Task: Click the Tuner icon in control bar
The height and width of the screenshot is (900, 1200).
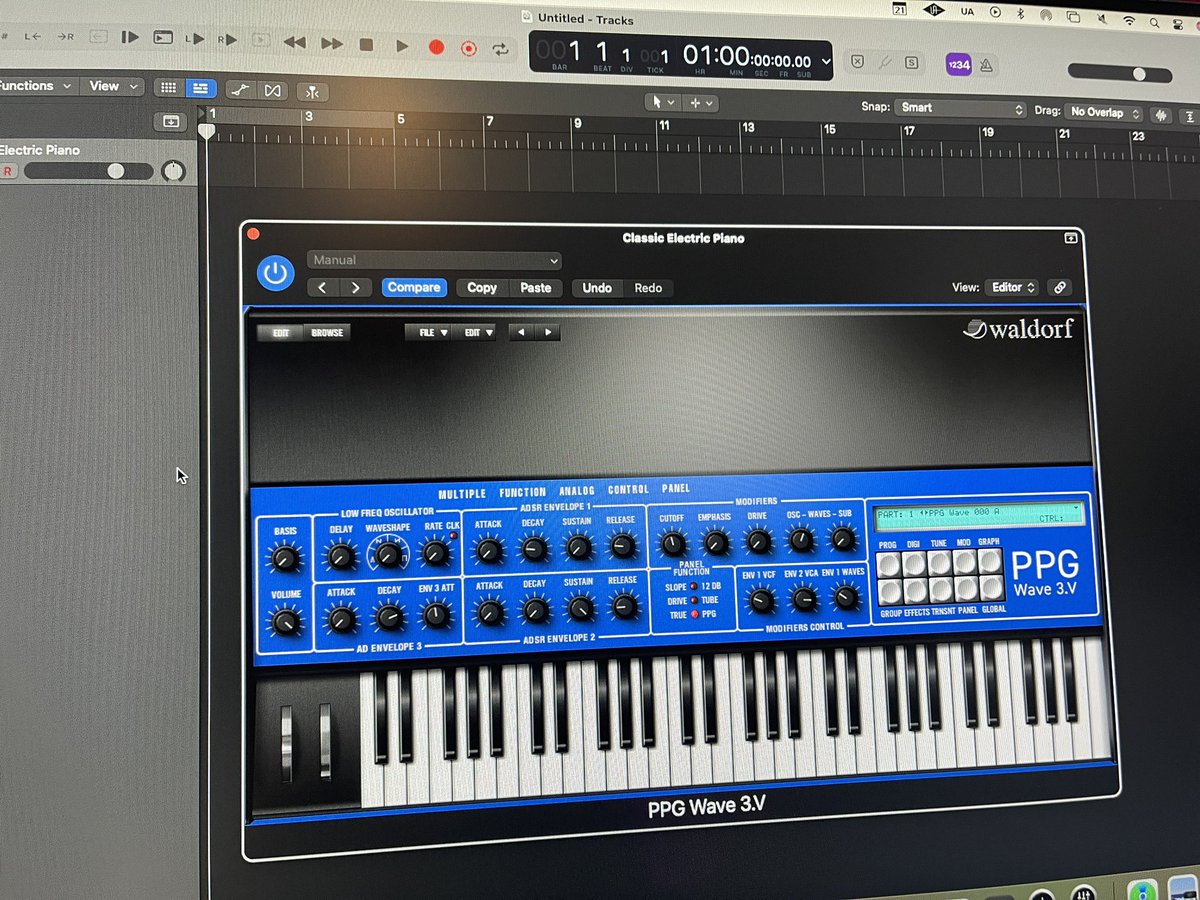Action: (885, 62)
